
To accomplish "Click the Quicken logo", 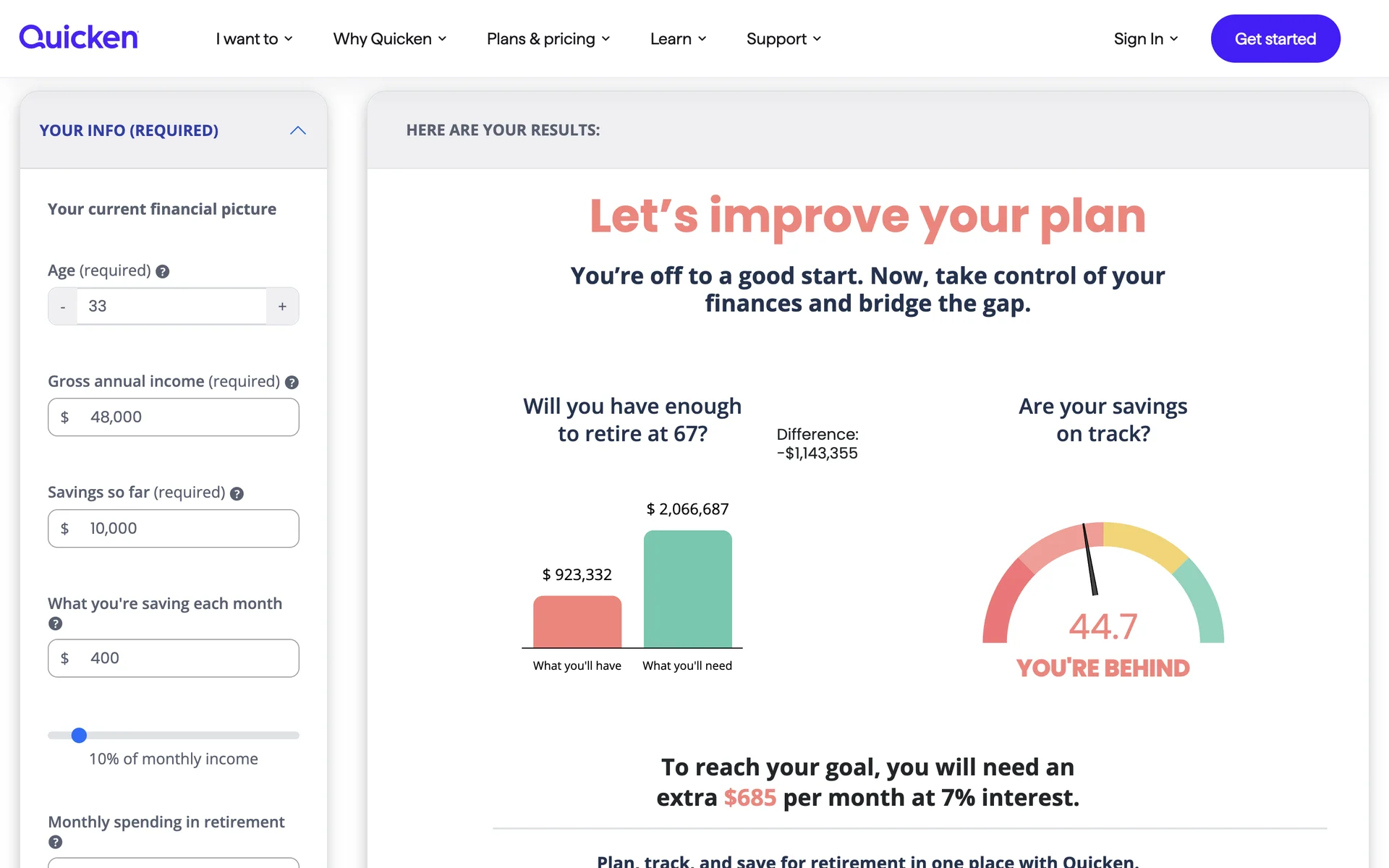I will point(79,38).
